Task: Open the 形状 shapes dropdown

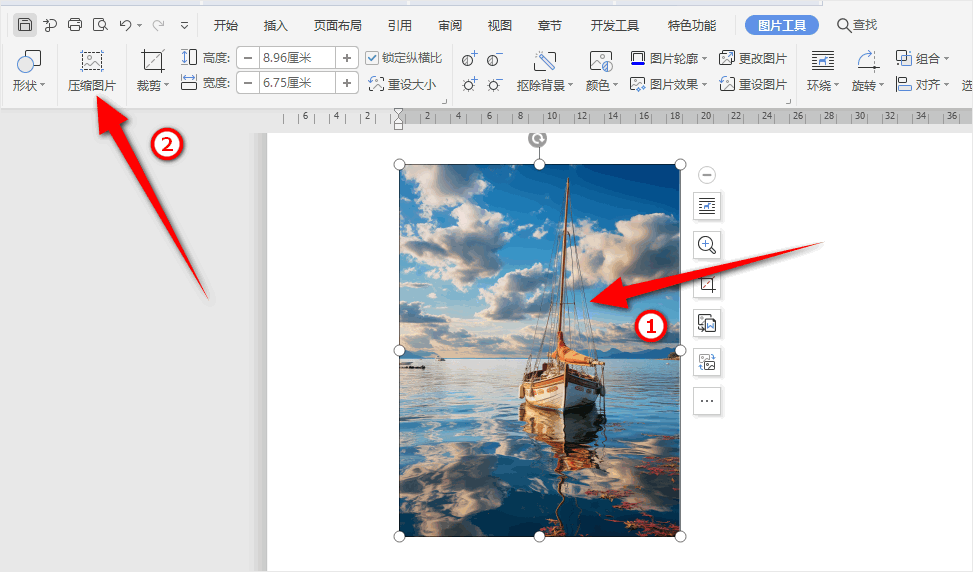Action: (29, 71)
